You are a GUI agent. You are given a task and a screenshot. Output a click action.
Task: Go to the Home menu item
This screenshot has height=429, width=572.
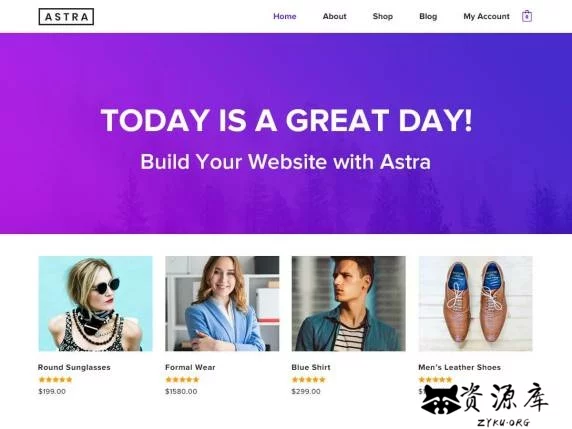tap(285, 16)
